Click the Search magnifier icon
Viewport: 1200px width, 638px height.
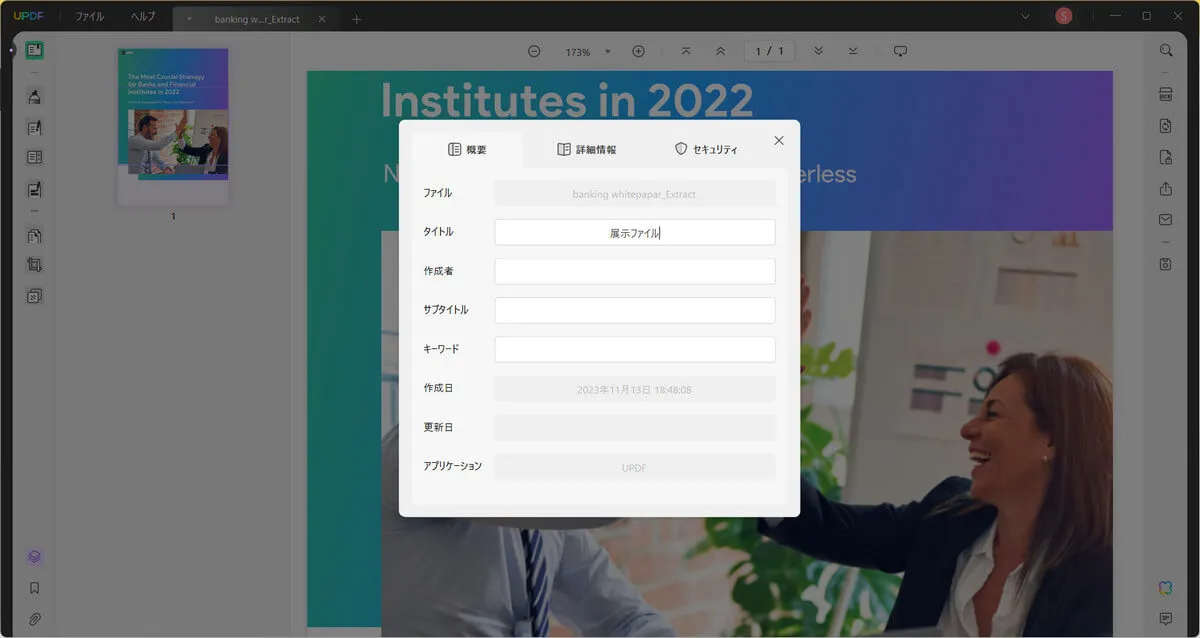pyautogui.click(x=1166, y=50)
